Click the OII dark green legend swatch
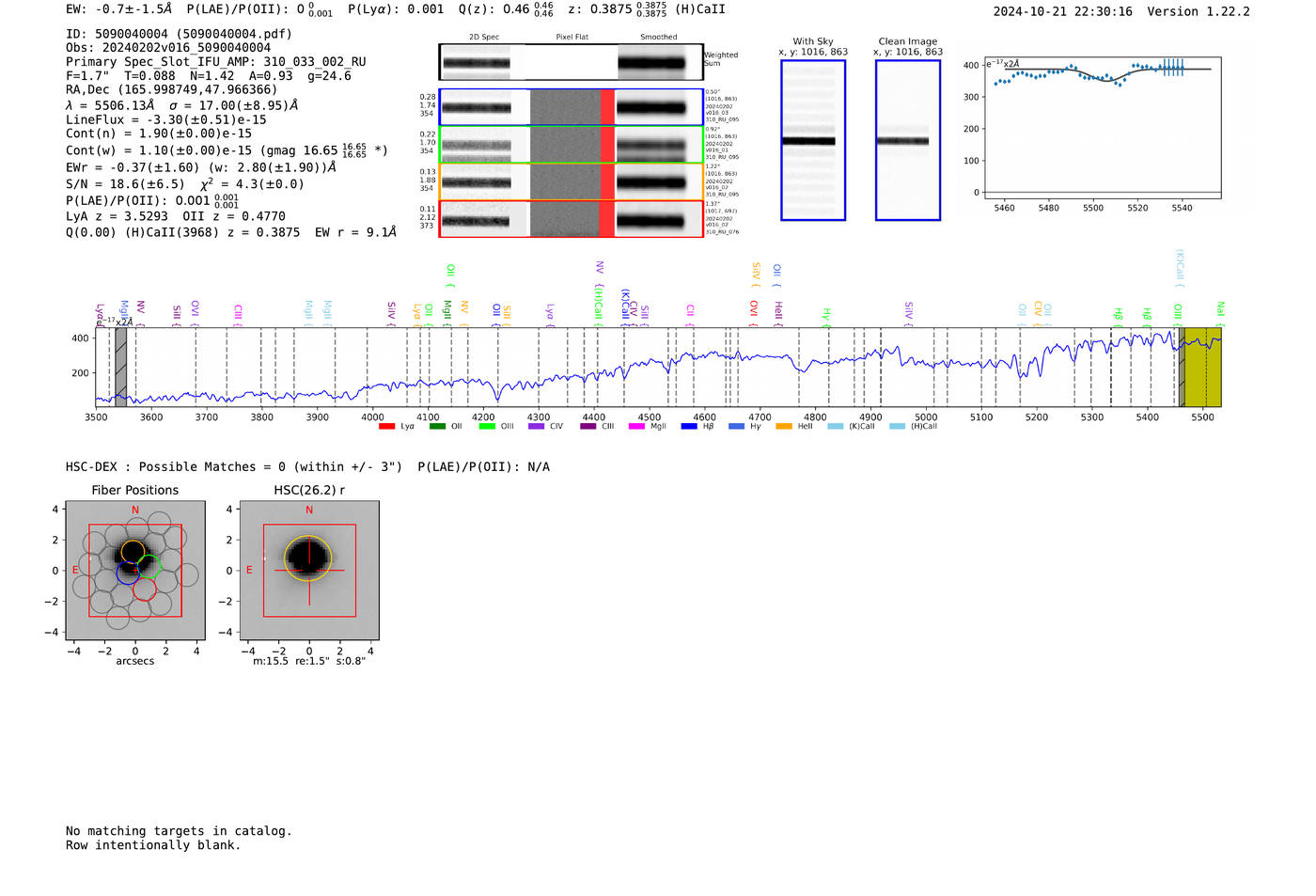 pos(437,427)
